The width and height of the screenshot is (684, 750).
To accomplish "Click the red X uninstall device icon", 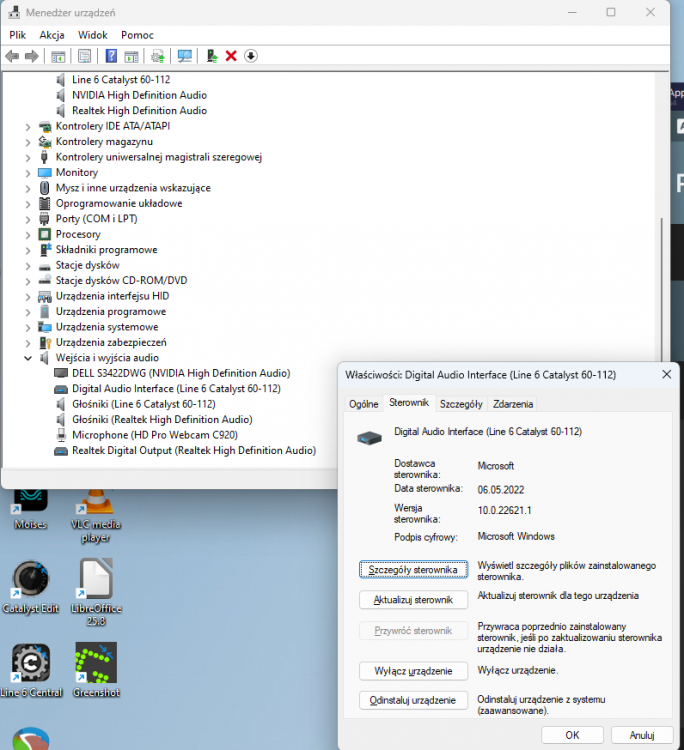I will pos(231,56).
